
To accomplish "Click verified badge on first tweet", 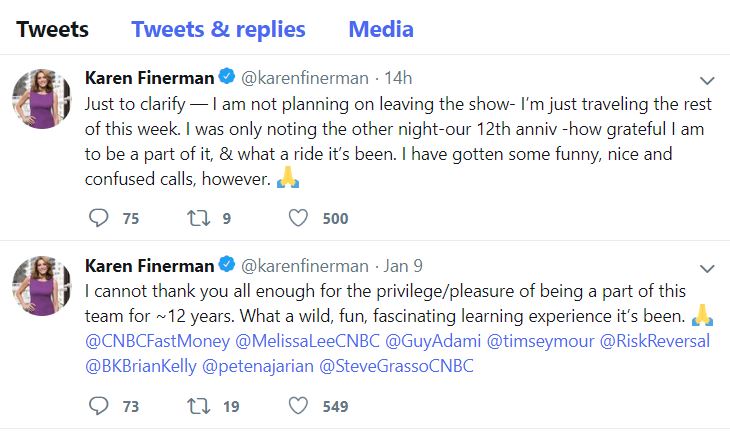I will pos(227,79).
